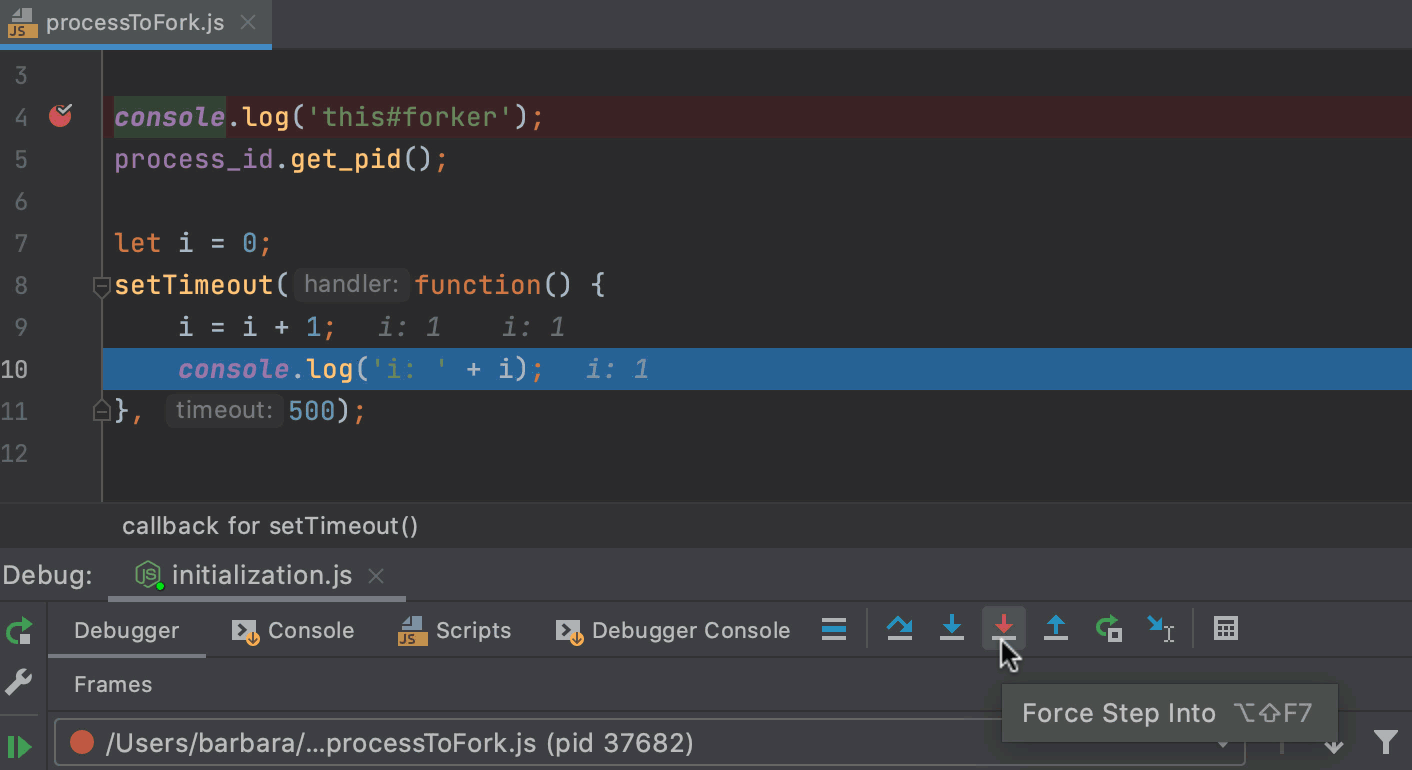1412x770 pixels.
Task: Click the next frame down arrow
Action: pyautogui.click(x=1334, y=745)
